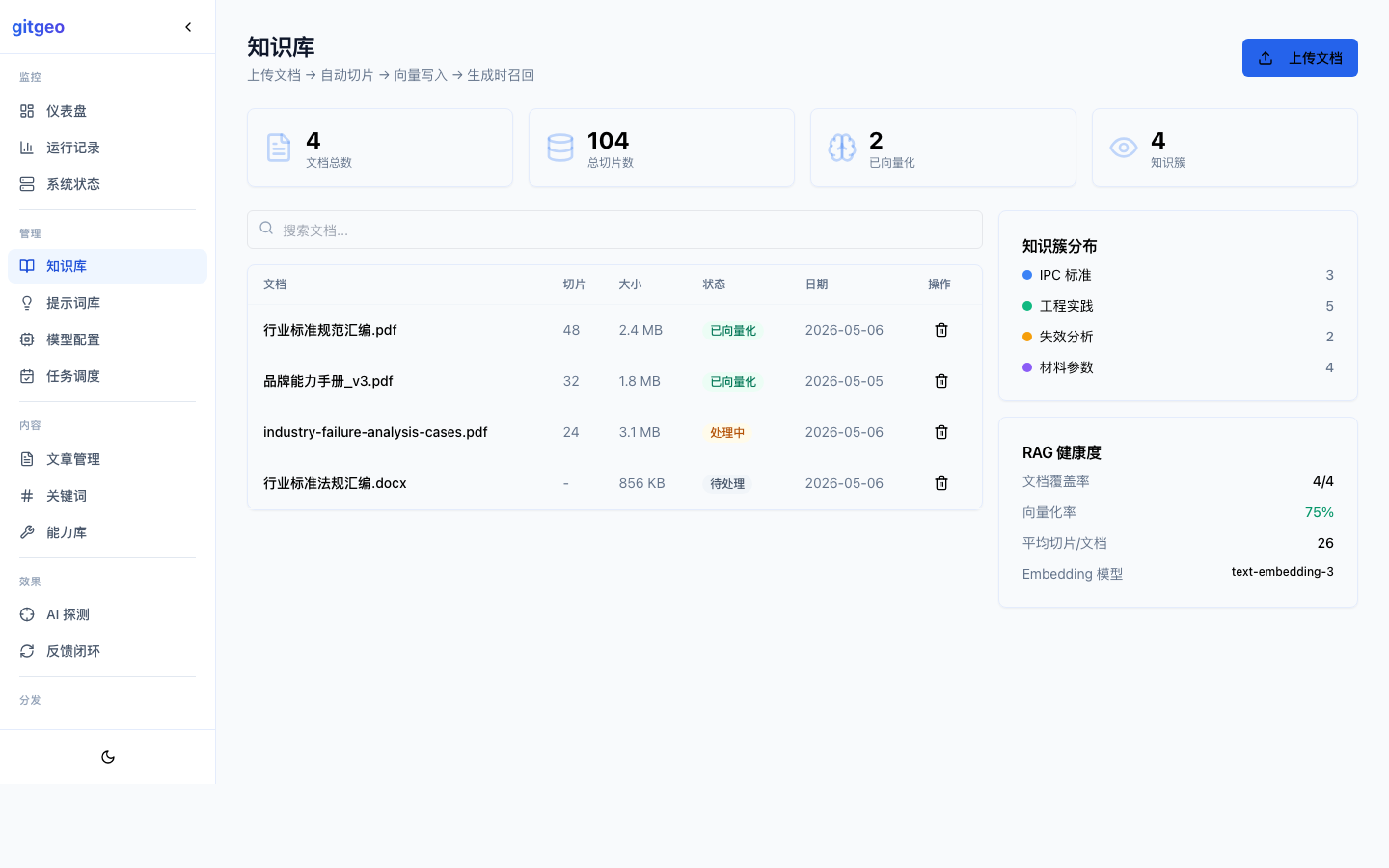Click 处理中 status badge
Viewport: 1389px width, 868px height.
727,433
